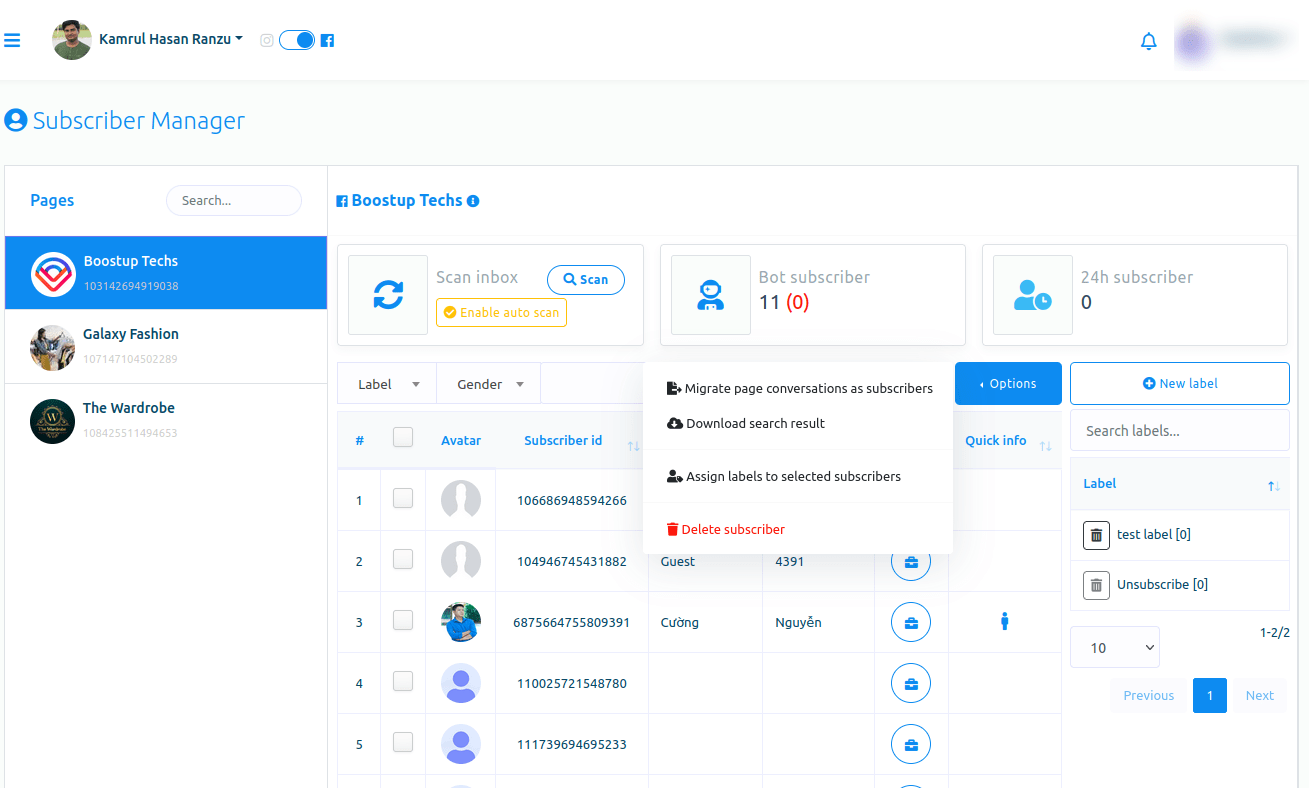Click trash icon beside Unsubscribe label

coord(1096,585)
